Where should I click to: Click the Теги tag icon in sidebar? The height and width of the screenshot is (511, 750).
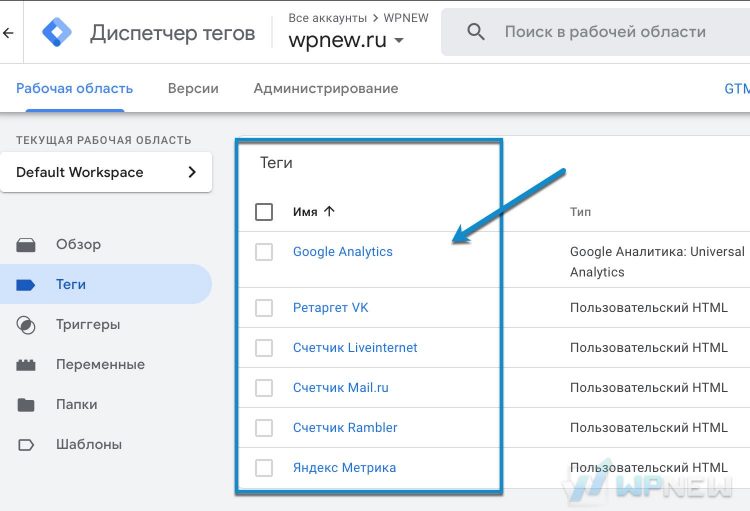pos(26,285)
